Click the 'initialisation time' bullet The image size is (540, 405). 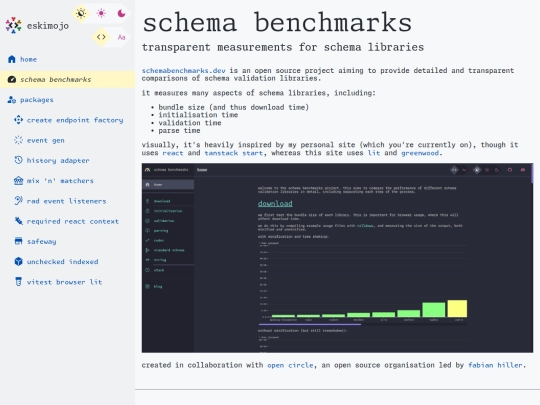pos(198,115)
